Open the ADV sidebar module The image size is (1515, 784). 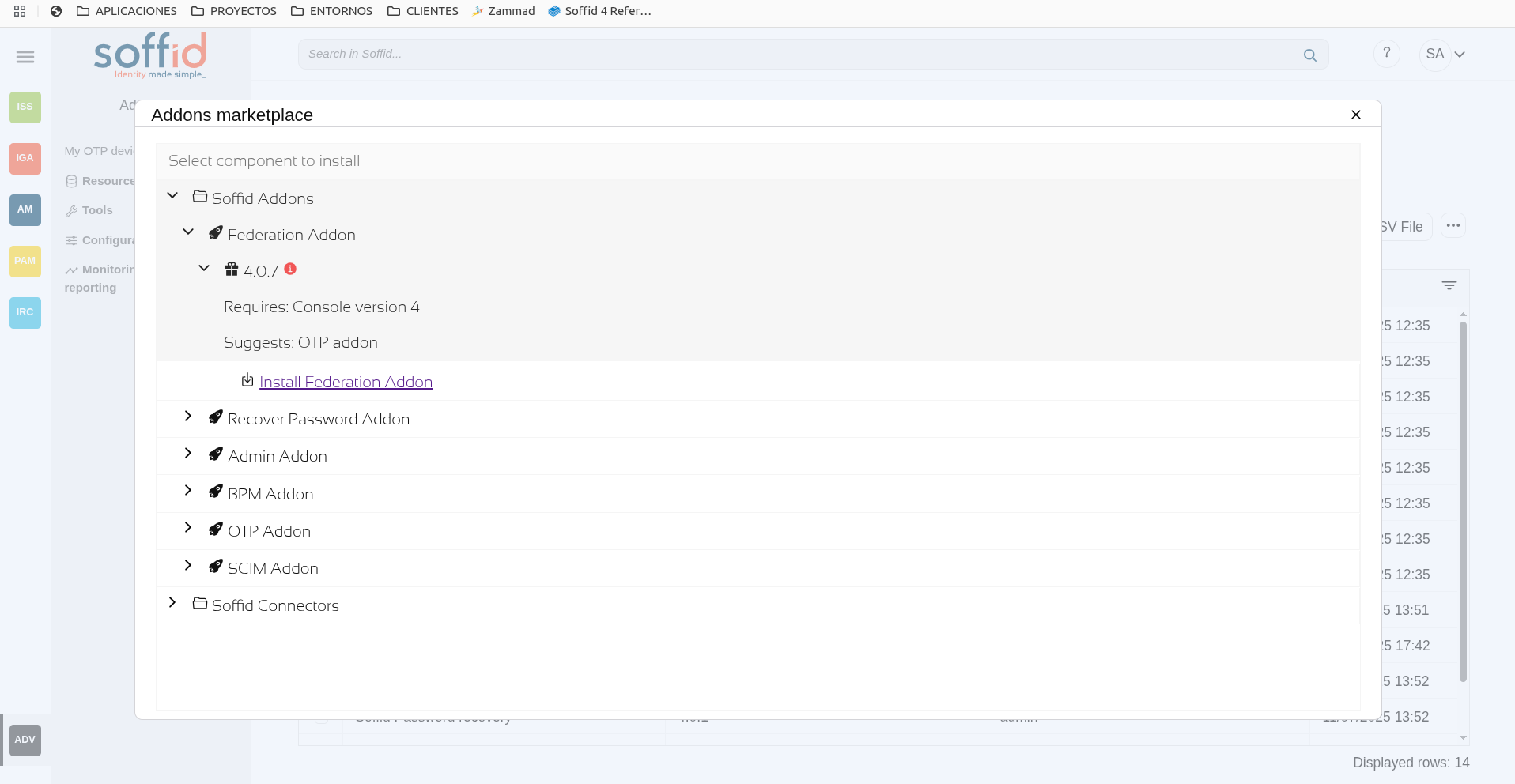[25, 740]
